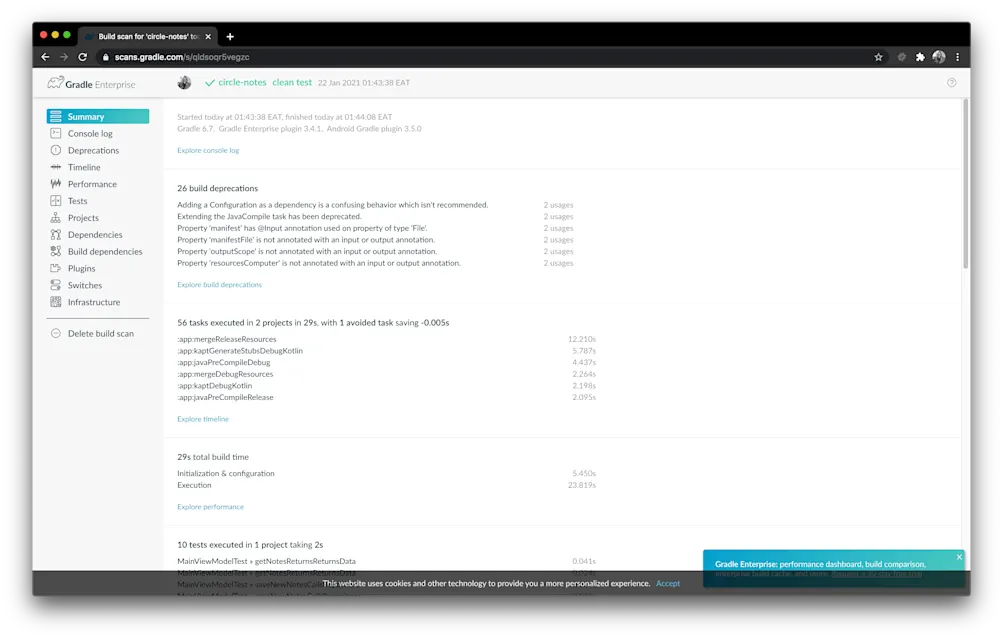Click '10 tests executed in 1 project' heading
The height and width of the screenshot is (639, 1003).
(250, 544)
